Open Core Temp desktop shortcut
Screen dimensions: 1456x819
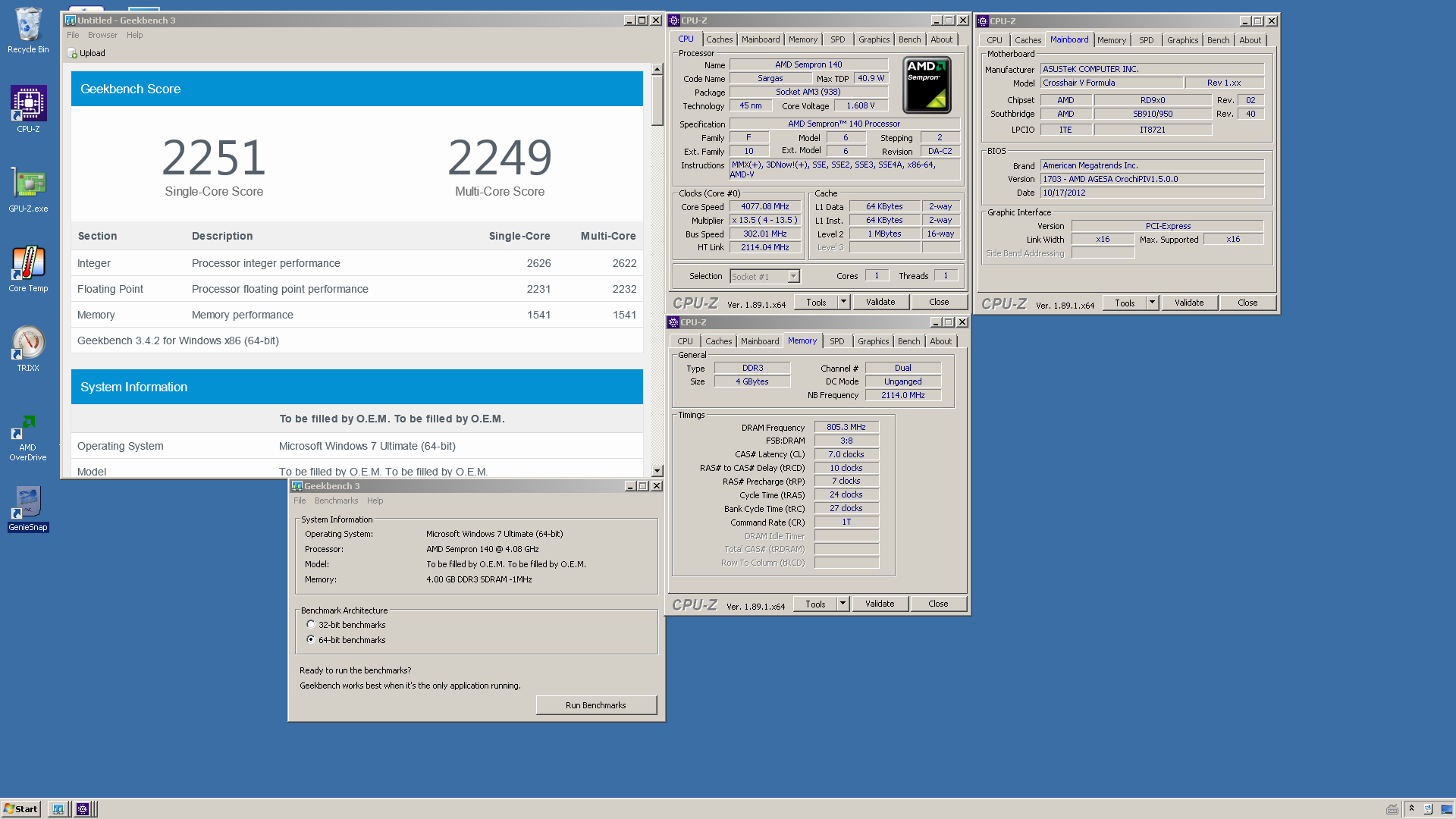pos(28,269)
